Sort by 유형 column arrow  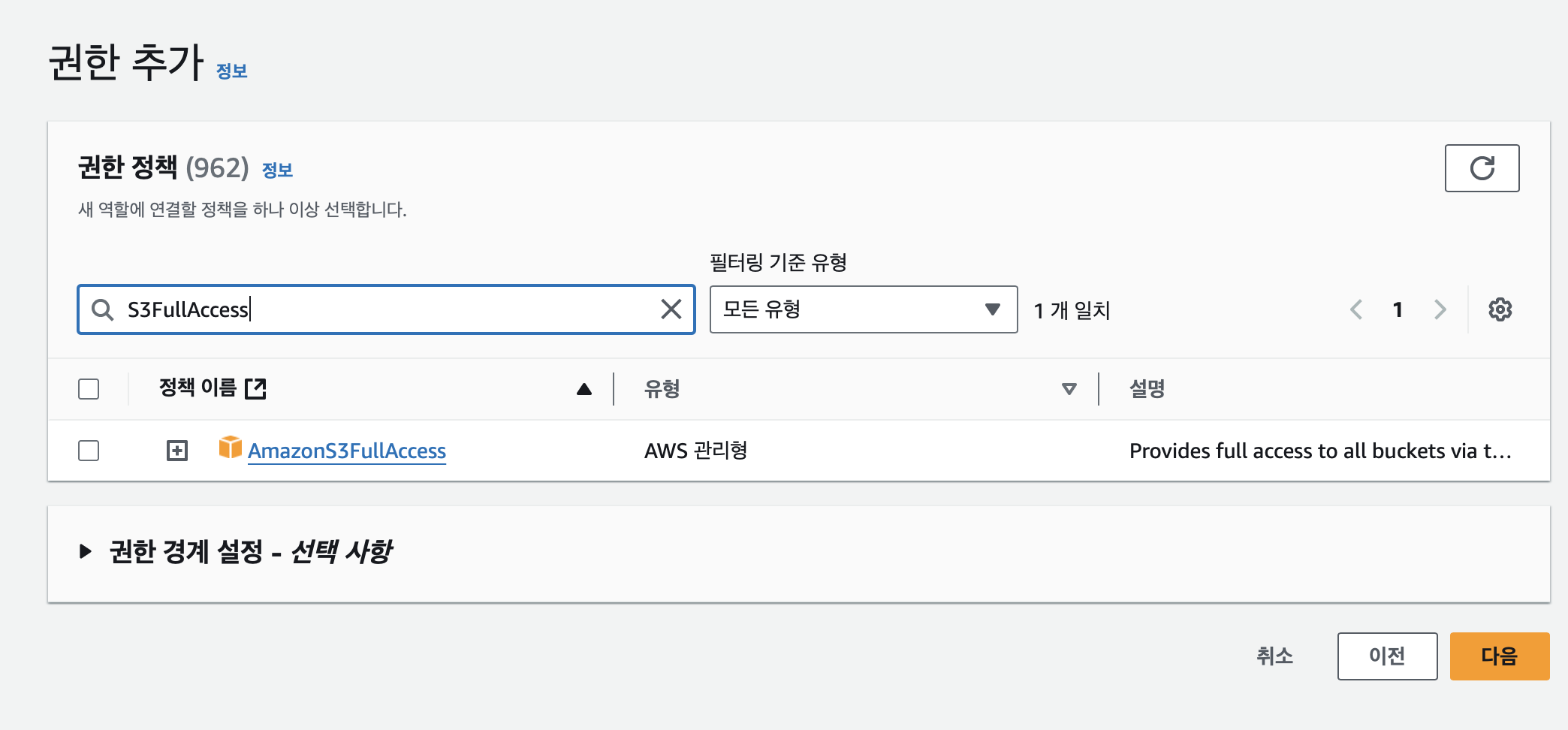point(1069,389)
